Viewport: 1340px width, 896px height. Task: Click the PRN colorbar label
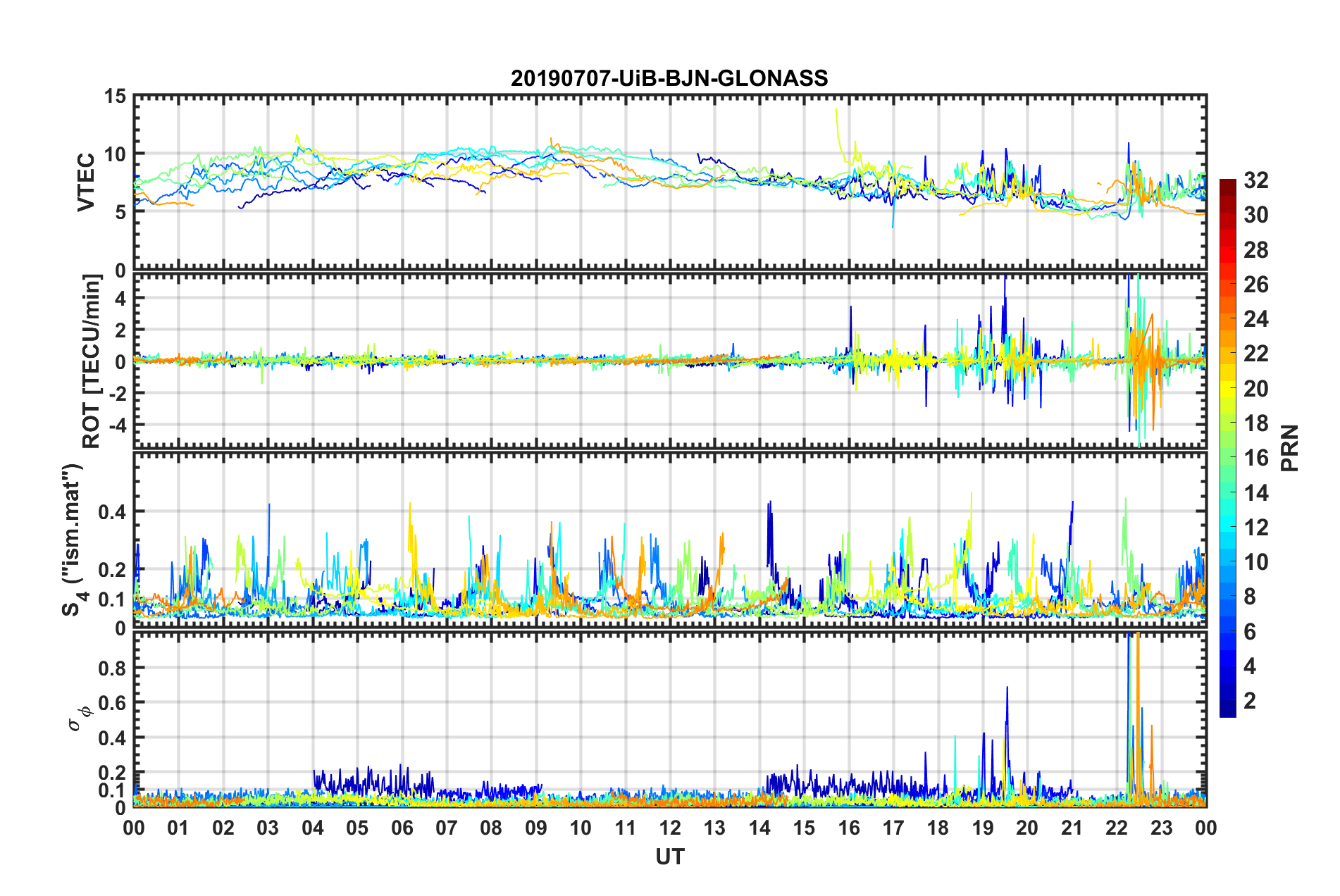tap(1290, 448)
